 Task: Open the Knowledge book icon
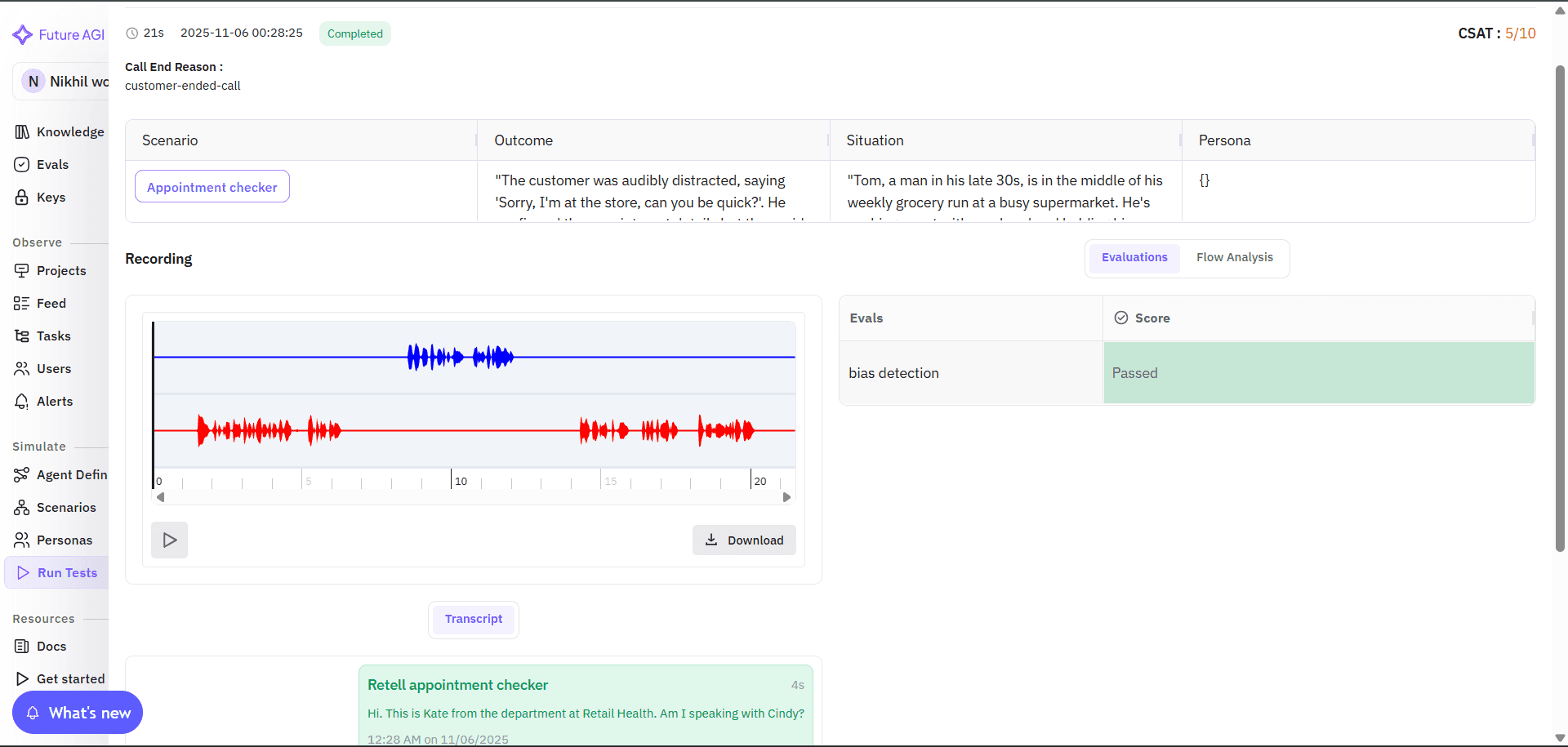click(22, 132)
